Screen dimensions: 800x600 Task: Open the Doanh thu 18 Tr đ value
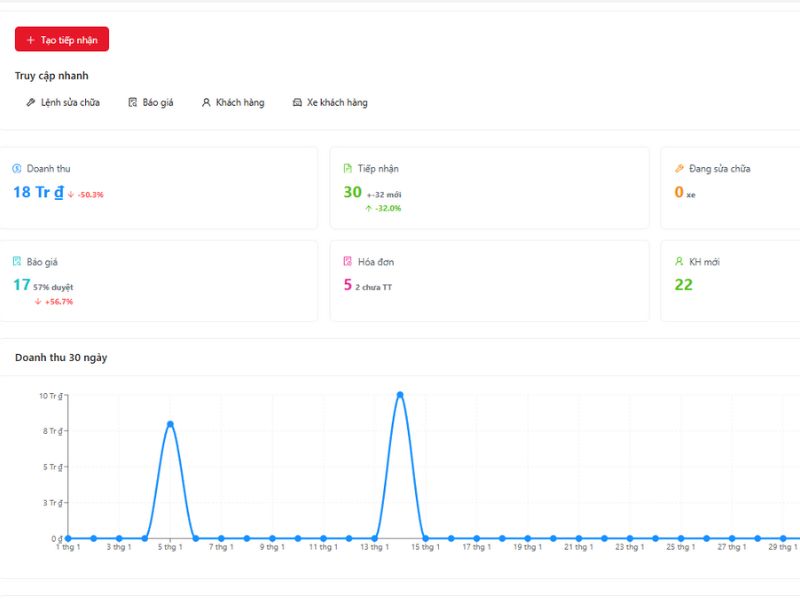(38, 192)
